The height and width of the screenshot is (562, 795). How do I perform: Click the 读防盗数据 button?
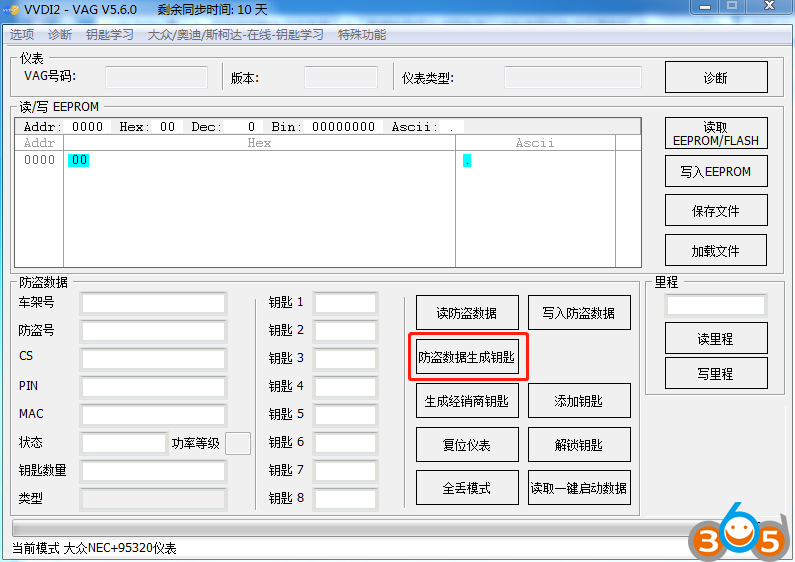[x=467, y=313]
